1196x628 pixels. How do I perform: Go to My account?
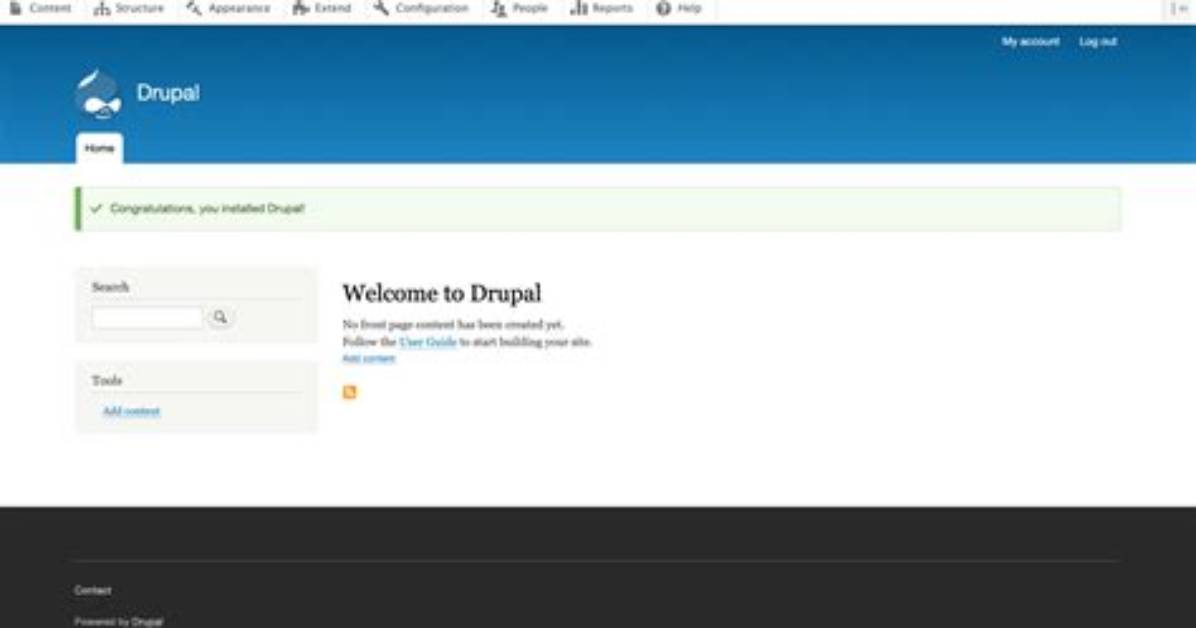coord(1030,42)
